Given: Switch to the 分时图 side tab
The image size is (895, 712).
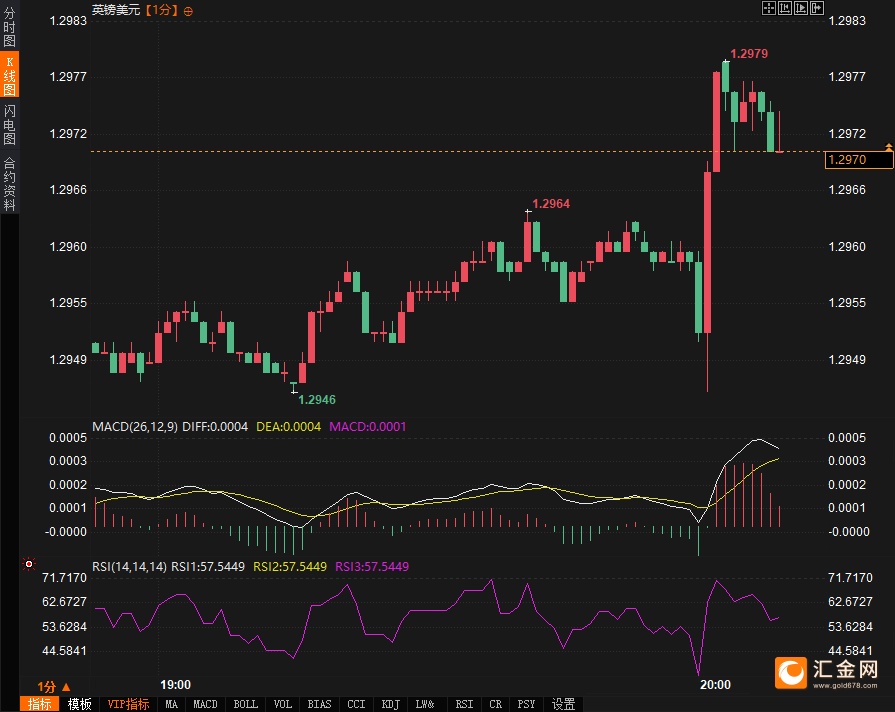Looking at the screenshot, I should tap(10, 27).
